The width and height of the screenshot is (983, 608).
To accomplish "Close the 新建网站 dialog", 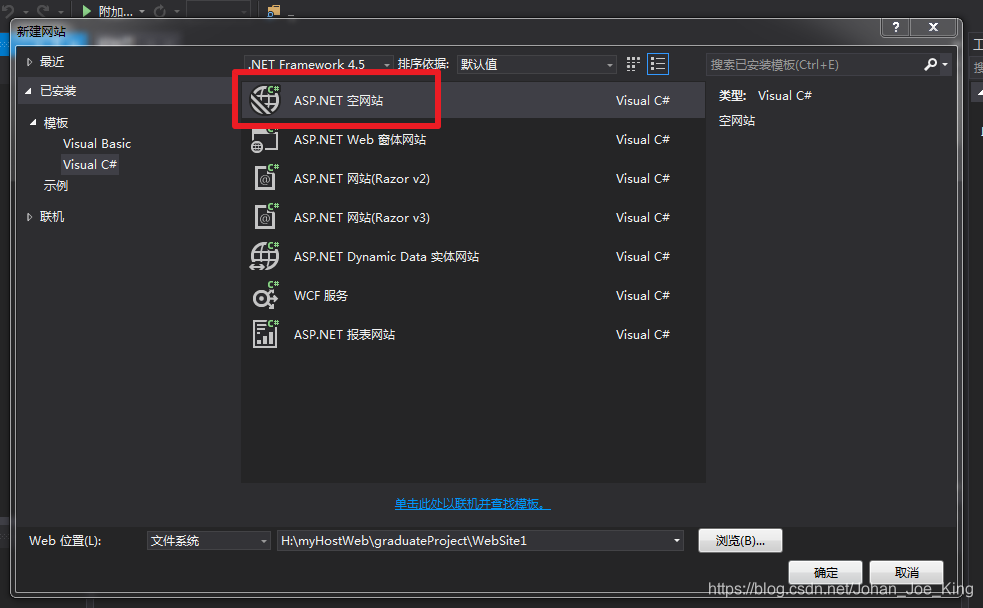I will pyautogui.click(x=933, y=27).
